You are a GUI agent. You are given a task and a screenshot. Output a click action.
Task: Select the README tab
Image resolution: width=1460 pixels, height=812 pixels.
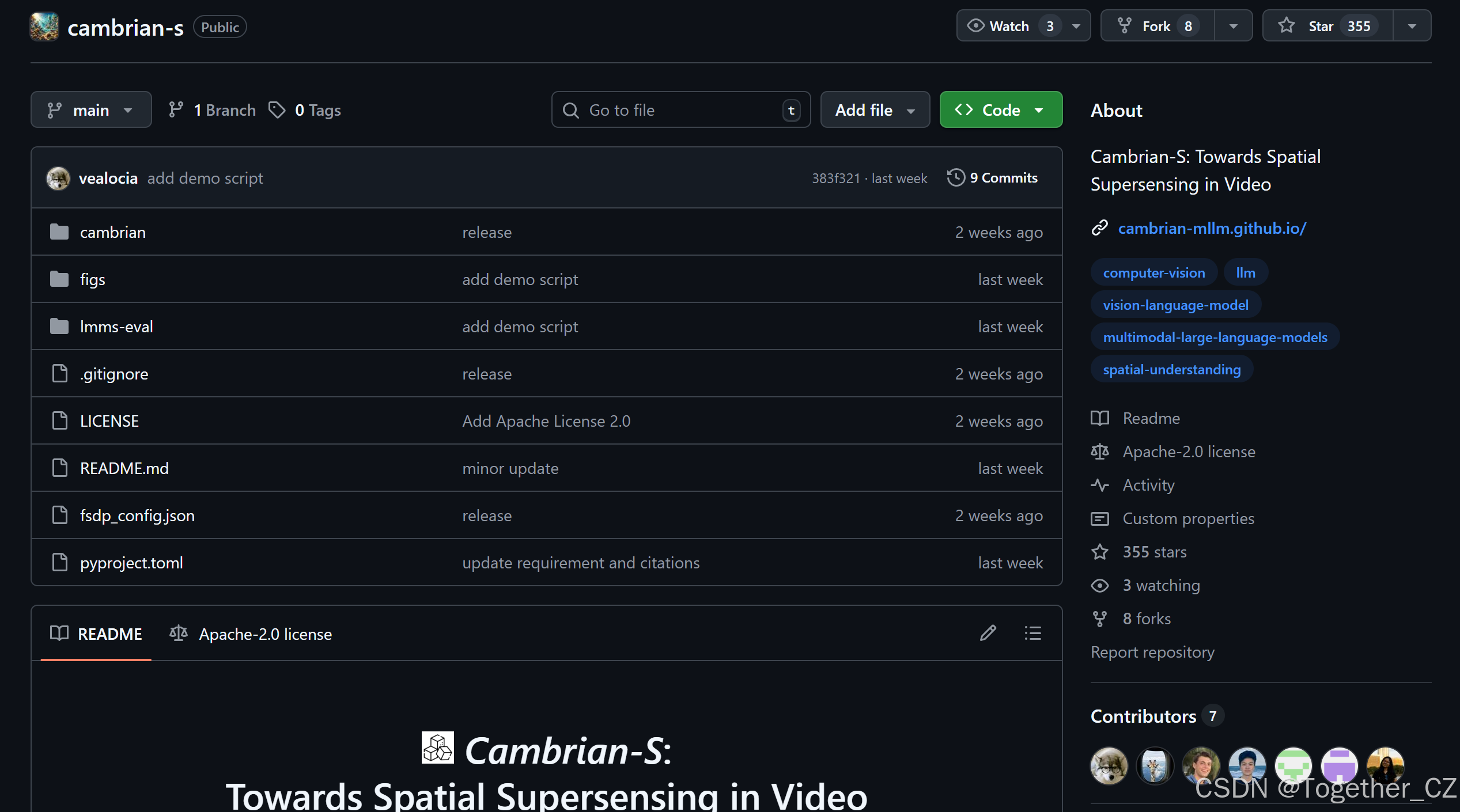[96, 633]
